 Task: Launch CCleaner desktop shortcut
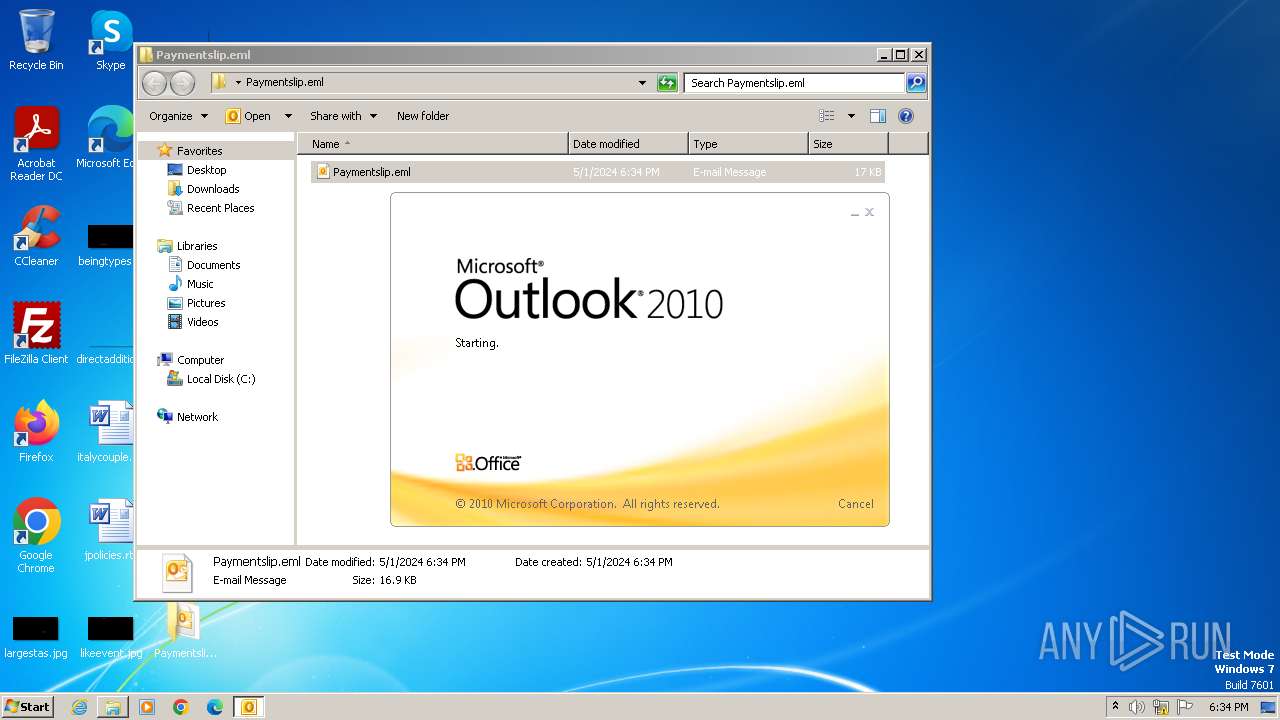click(36, 236)
